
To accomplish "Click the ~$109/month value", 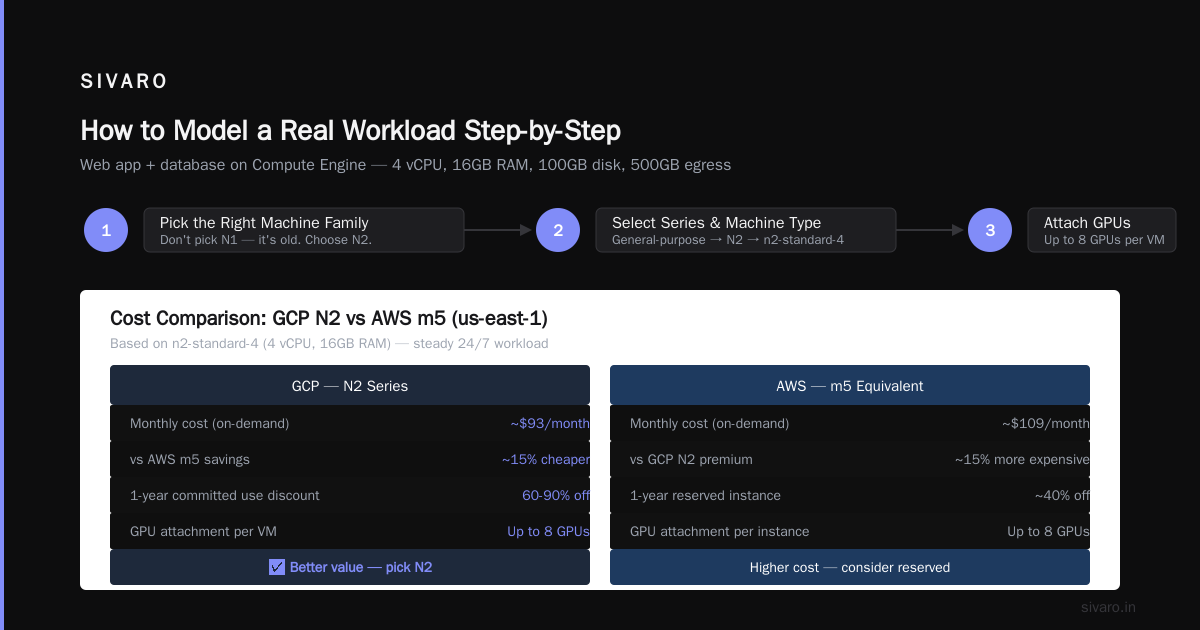I will 1046,423.
